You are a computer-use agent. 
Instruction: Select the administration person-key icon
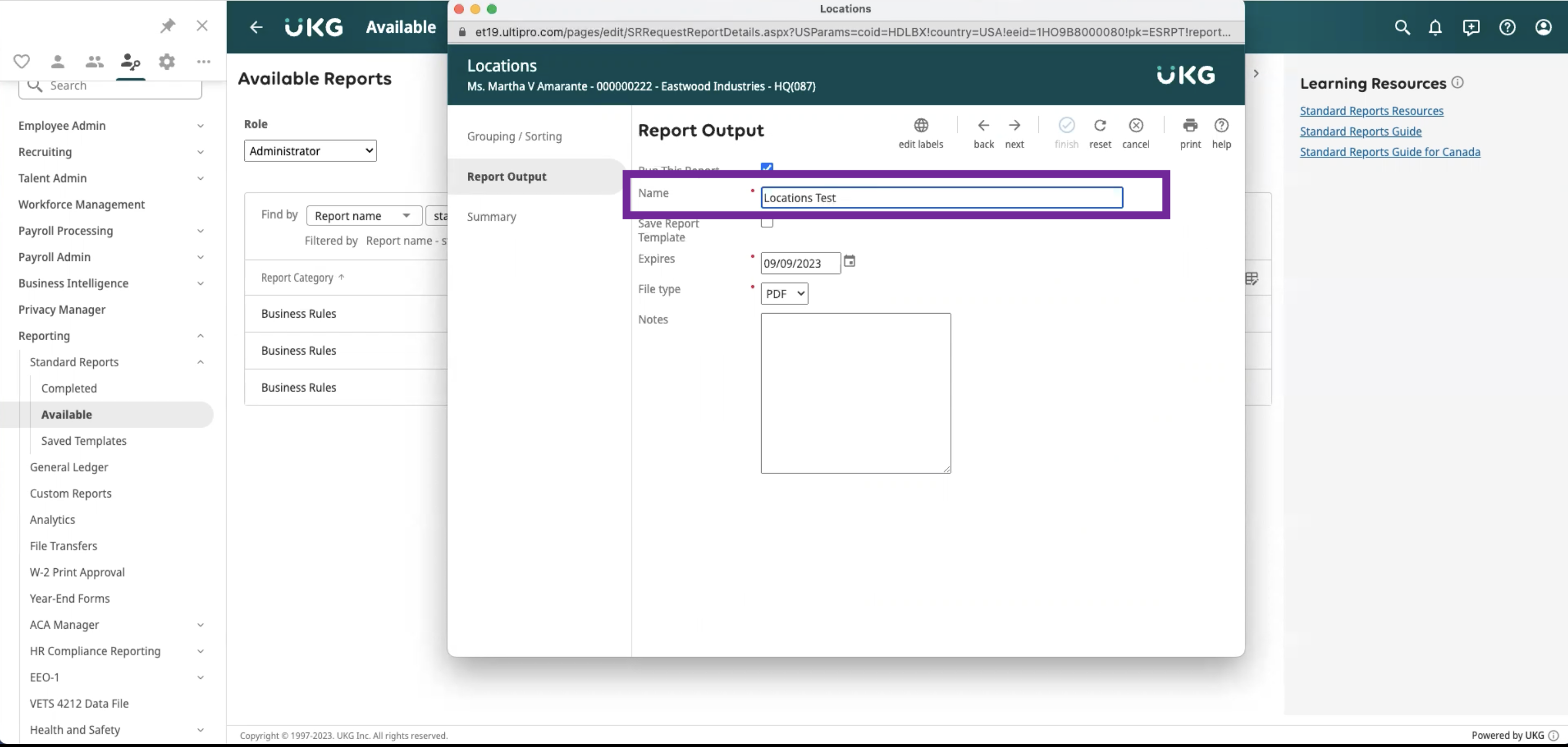tap(130, 61)
